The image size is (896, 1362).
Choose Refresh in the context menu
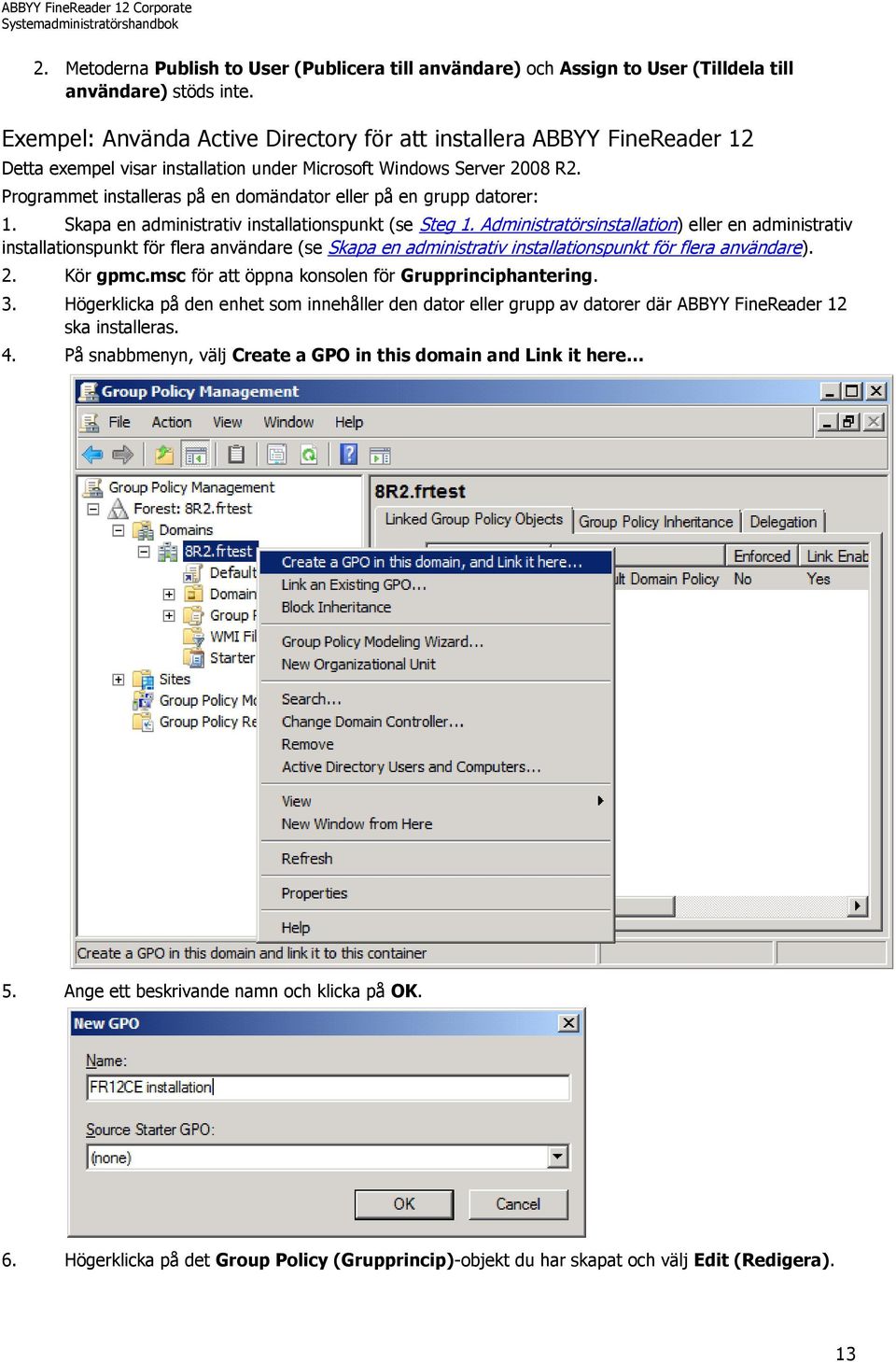(x=436, y=859)
